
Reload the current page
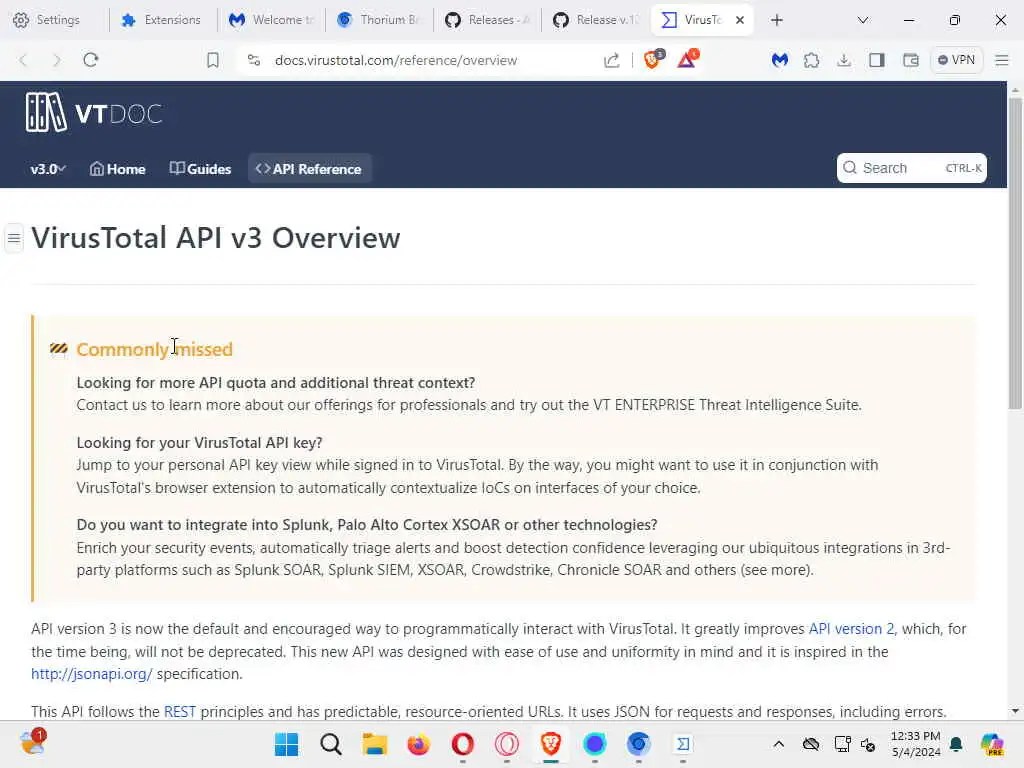[91, 60]
